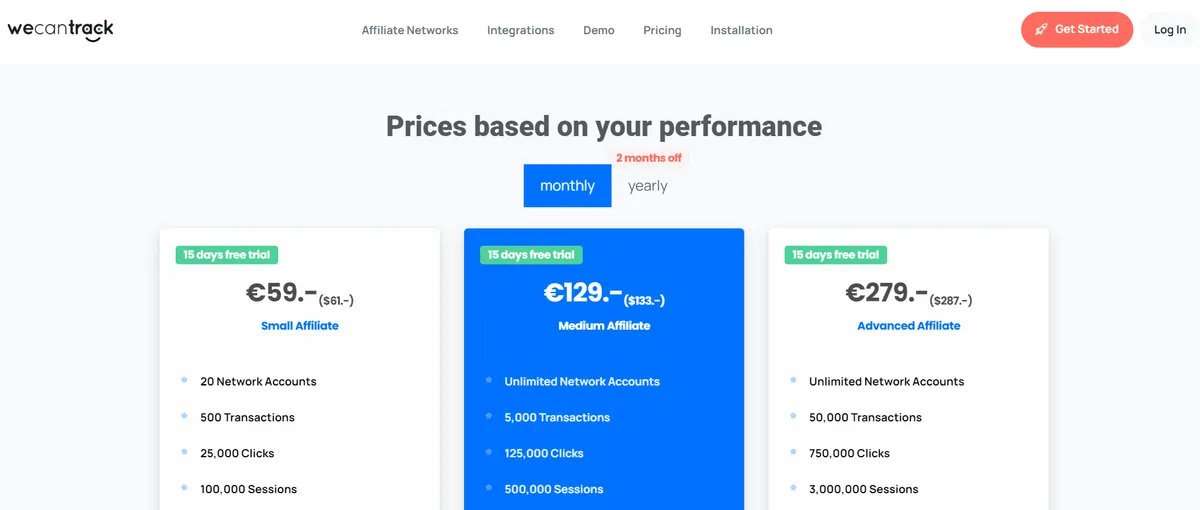Click the Small plan free trial badge

(226, 255)
